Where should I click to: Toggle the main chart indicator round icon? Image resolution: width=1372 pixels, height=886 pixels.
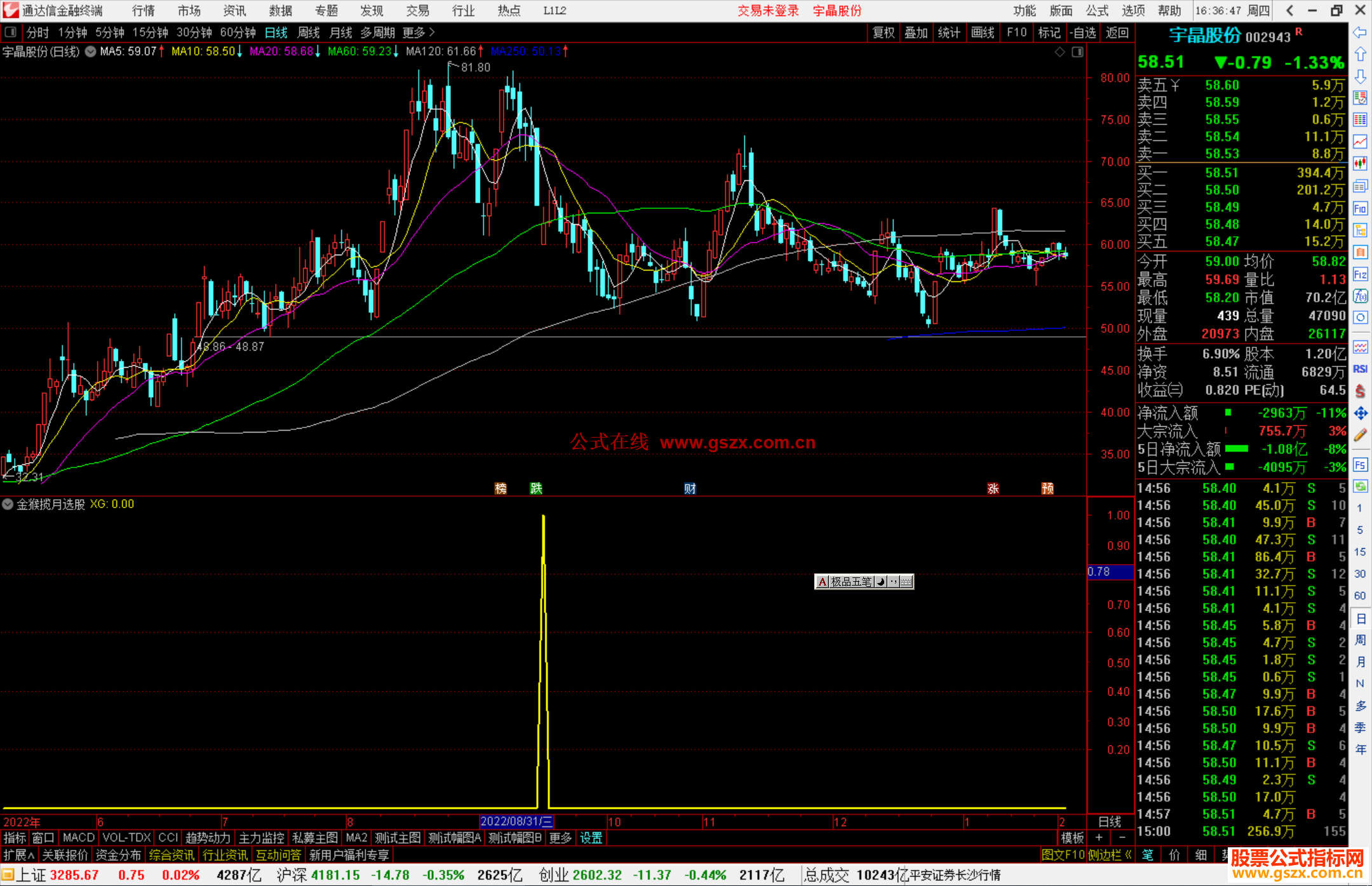(x=91, y=51)
